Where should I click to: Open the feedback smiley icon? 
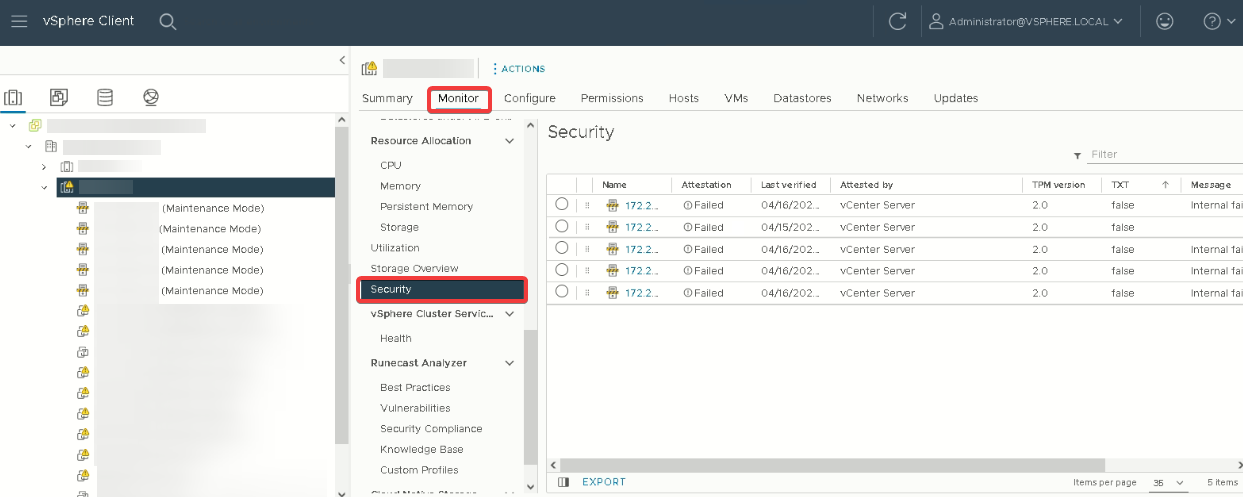coord(1164,21)
